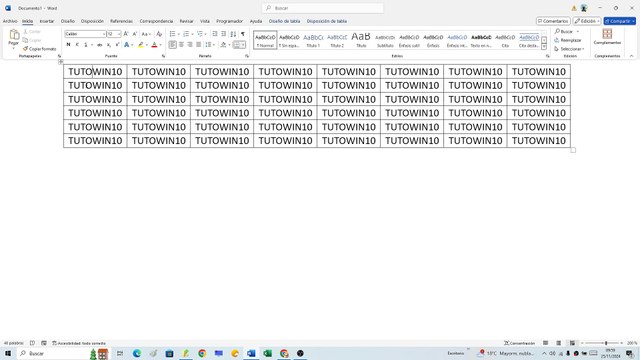Switch to web layout view in status bar
Image resolution: width=640 pixels, height=360 pixels.
(x=572, y=343)
